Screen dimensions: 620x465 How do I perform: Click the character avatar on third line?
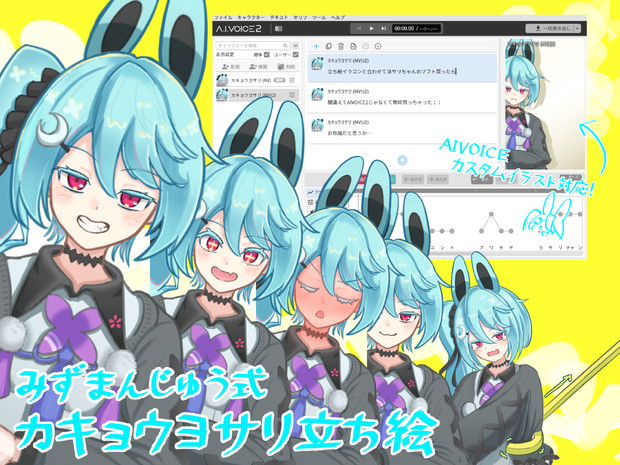[318, 125]
